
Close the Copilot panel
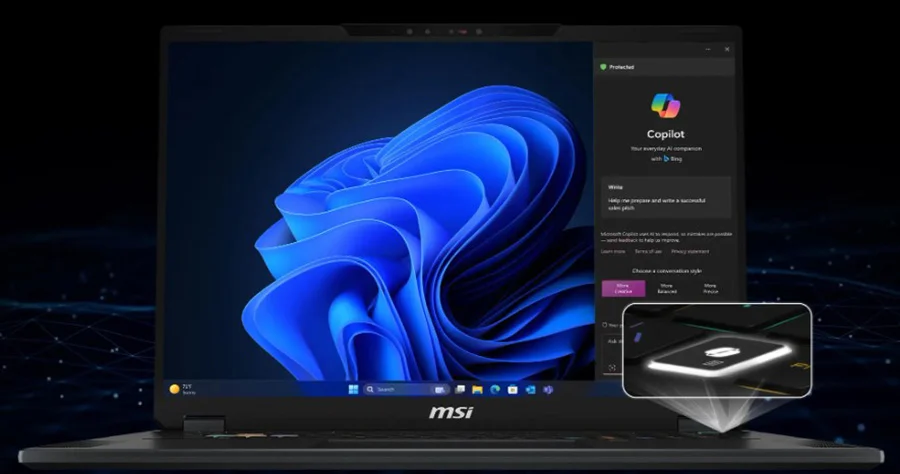coord(727,49)
